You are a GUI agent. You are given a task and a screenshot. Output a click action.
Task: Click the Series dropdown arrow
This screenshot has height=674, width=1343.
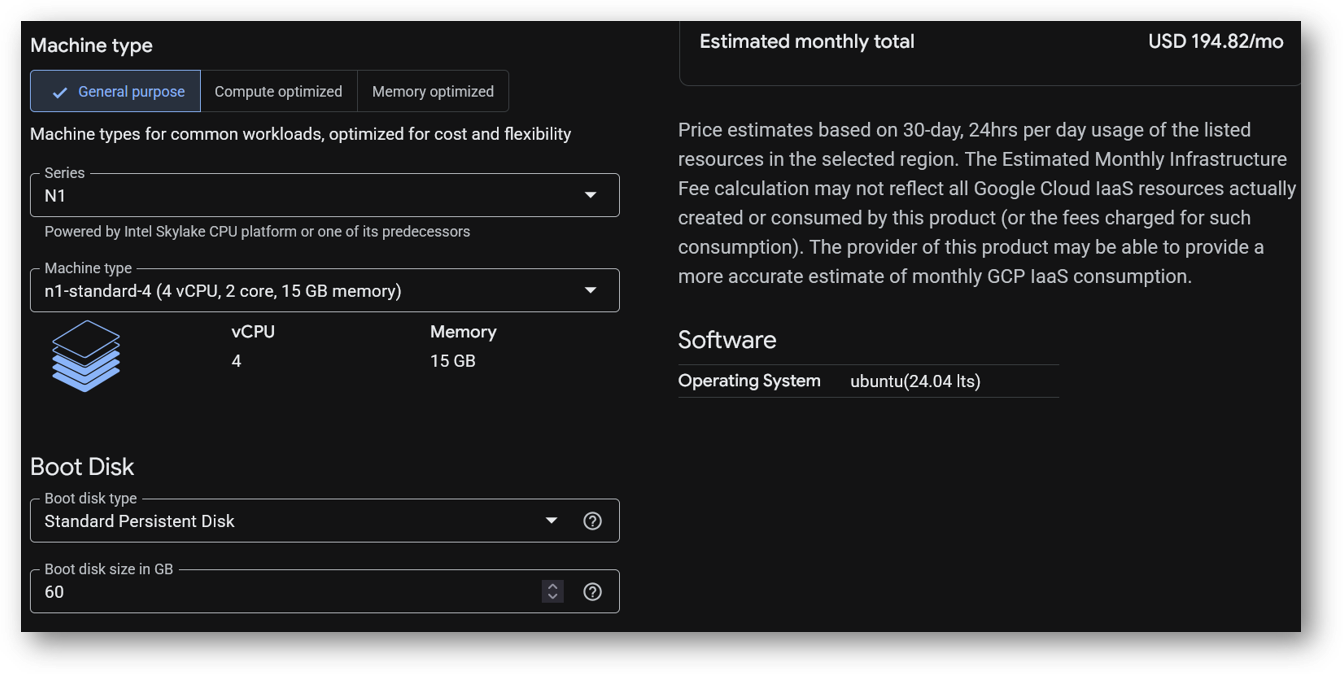(x=591, y=195)
